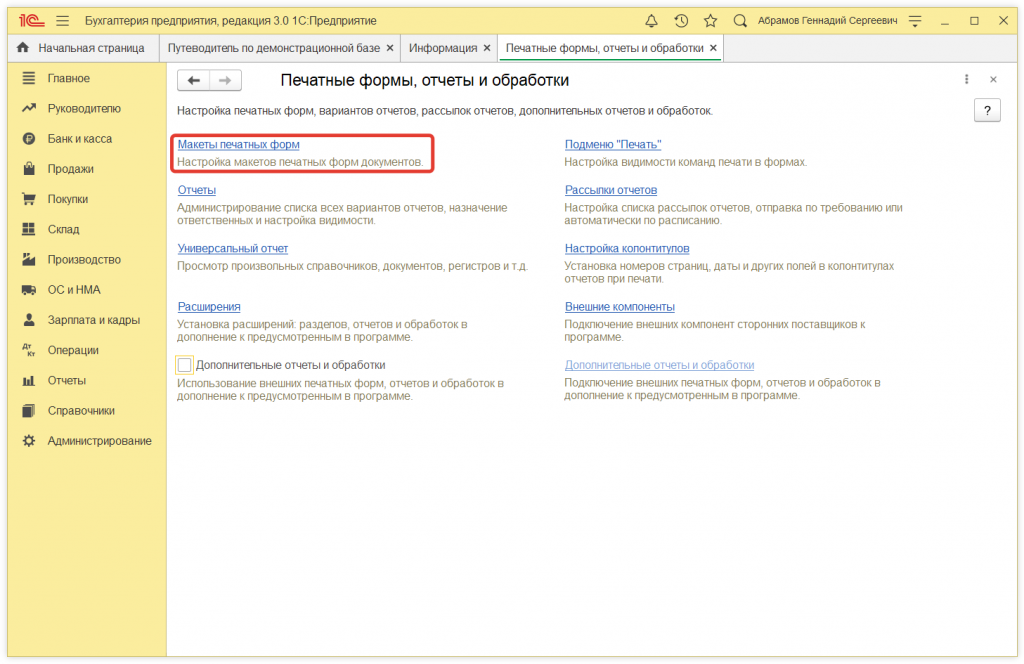The image size is (1024, 664).
Task: Open Макеты печатных форм link
Action: click(238, 145)
